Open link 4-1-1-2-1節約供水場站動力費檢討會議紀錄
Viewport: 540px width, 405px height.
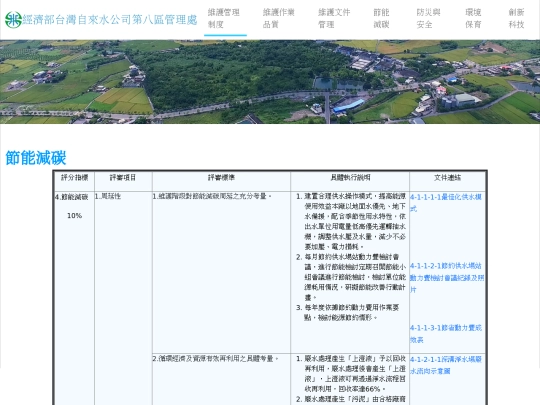[x=447, y=278]
